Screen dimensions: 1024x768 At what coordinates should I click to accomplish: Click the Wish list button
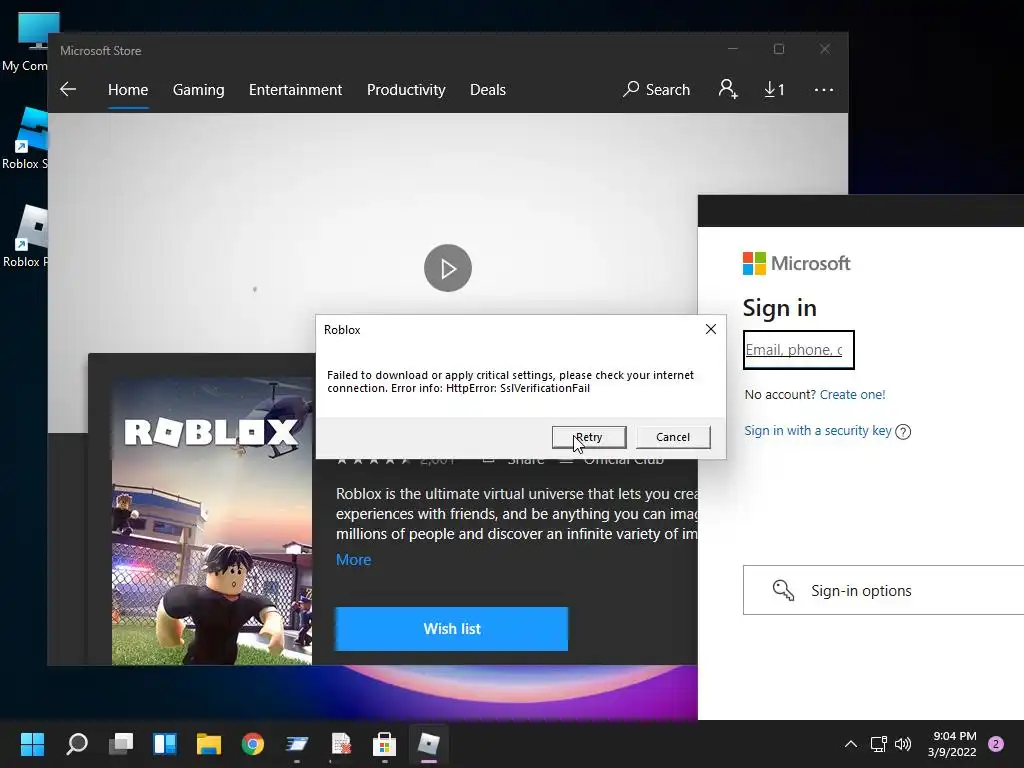tap(451, 629)
